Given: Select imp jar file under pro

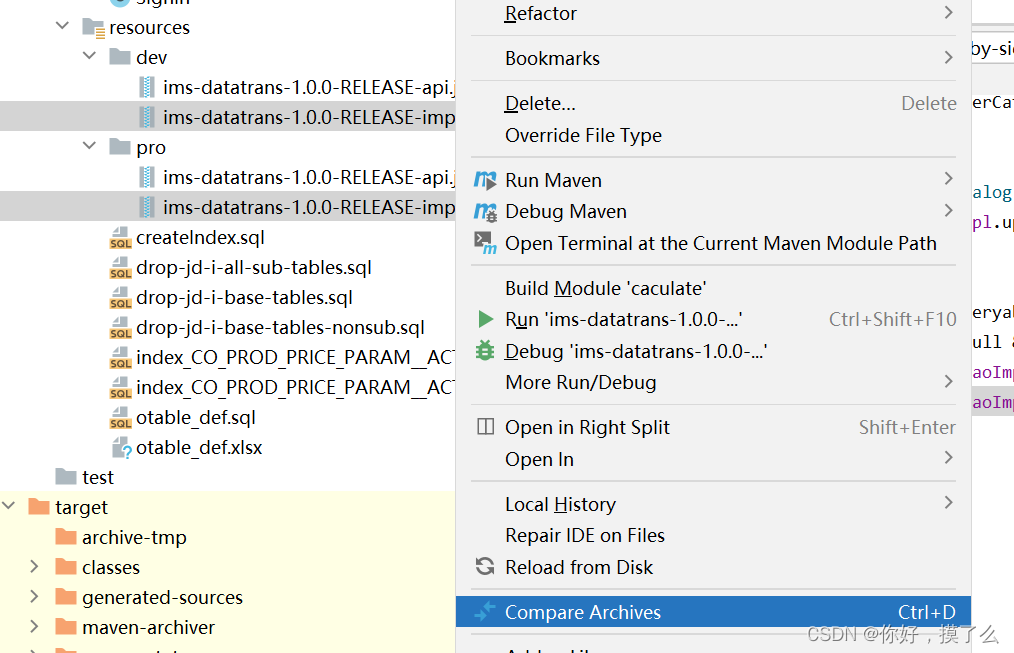Looking at the screenshot, I should (x=228, y=207).
